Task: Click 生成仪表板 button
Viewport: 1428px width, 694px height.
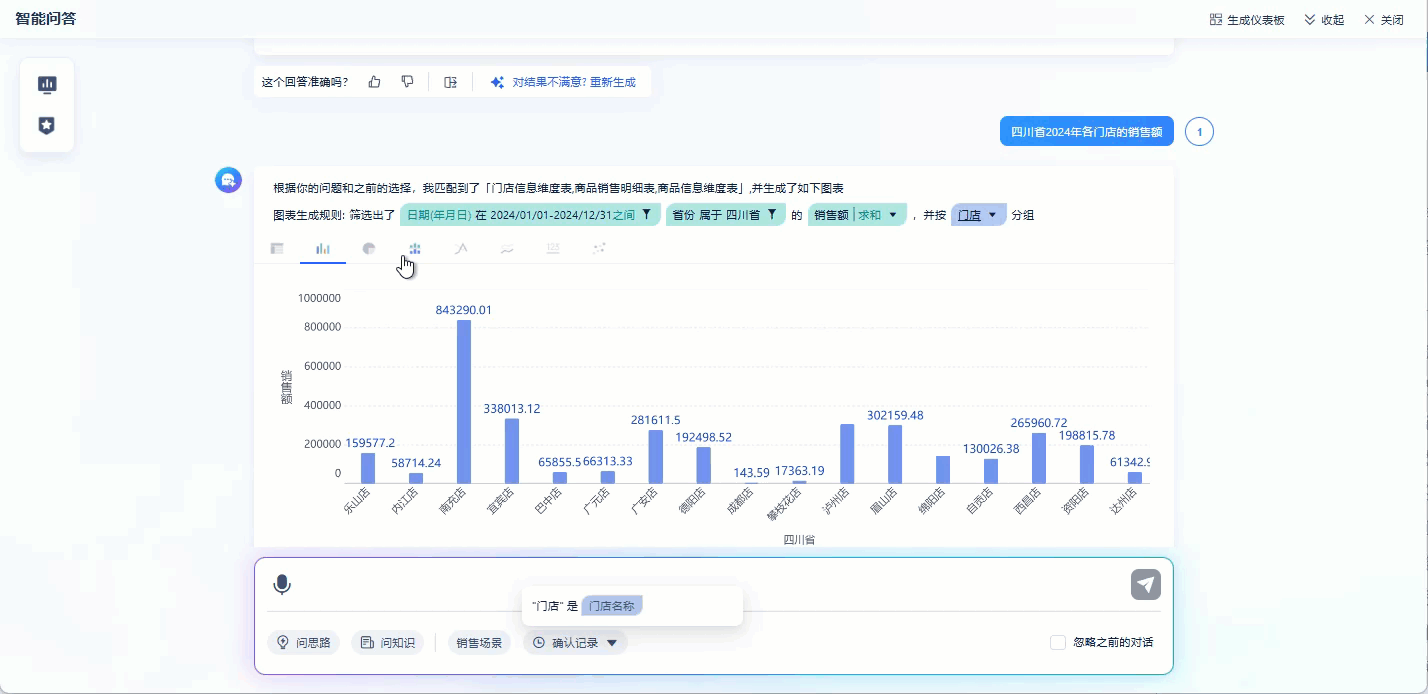Action: (x=1247, y=20)
